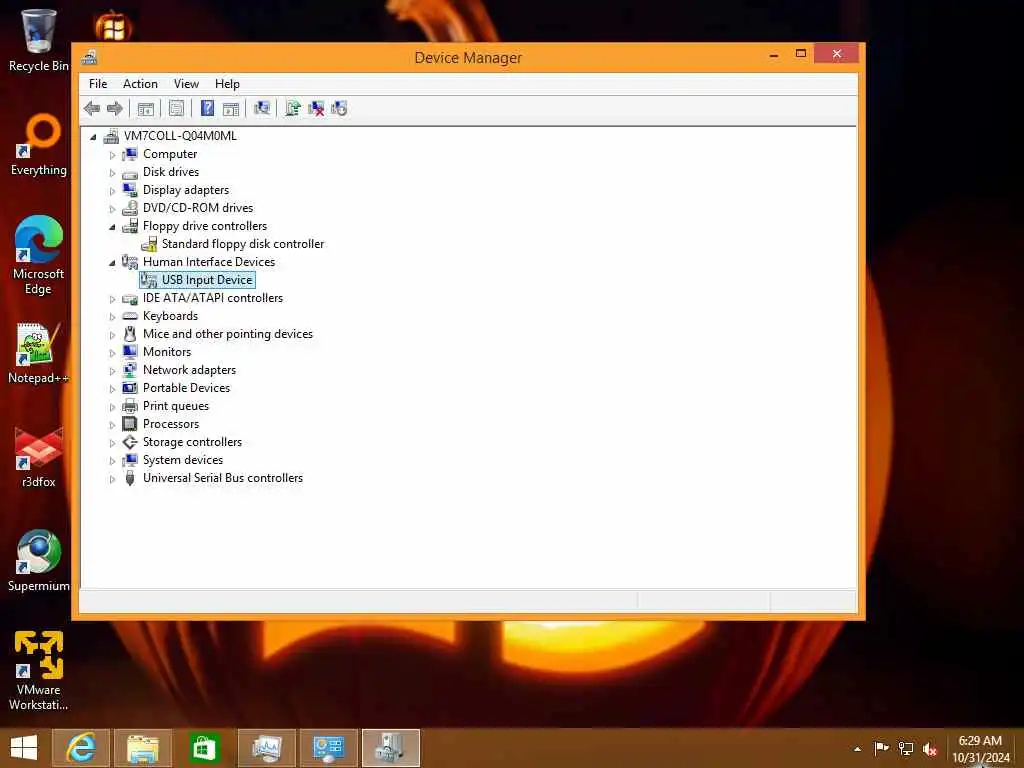Click the Windows Start button

tap(24, 748)
